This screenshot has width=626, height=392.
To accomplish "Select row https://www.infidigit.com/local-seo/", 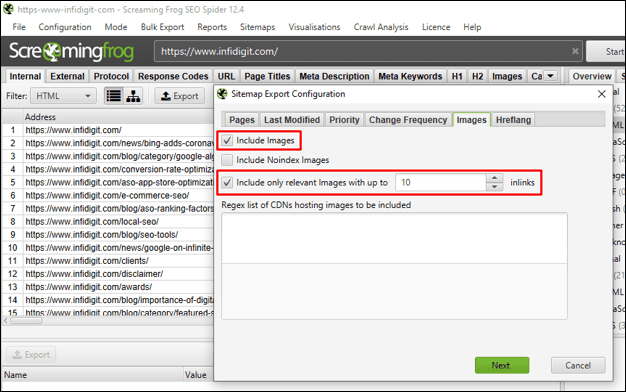I will pos(108,222).
